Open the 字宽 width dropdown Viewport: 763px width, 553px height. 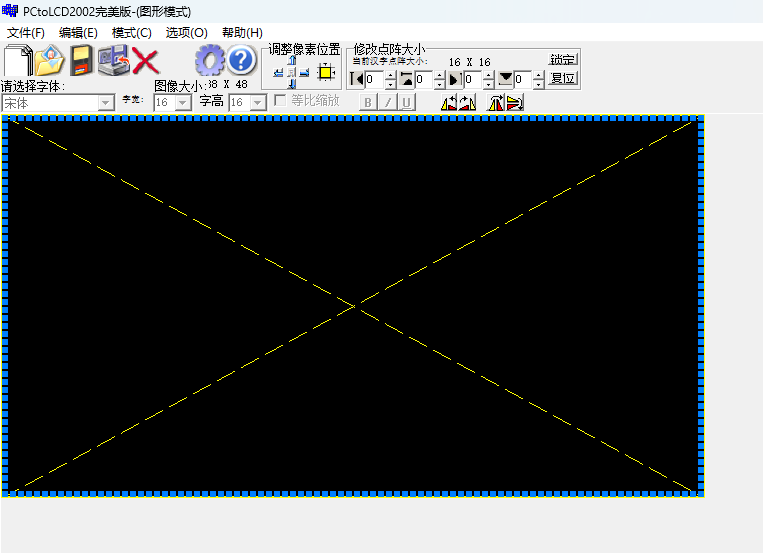(x=182, y=103)
